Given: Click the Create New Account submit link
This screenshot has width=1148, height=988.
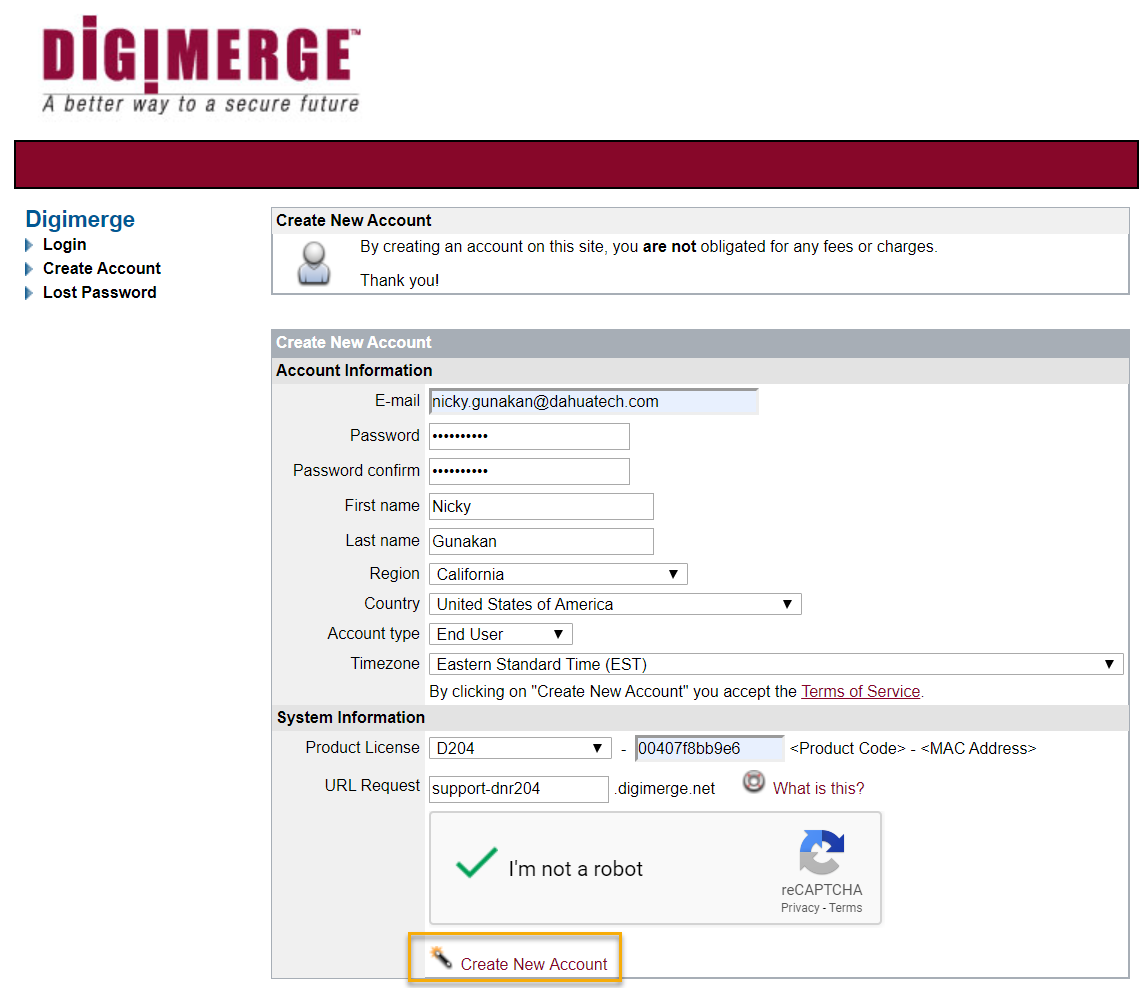Looking at the screenshot, I should point(534,965).
